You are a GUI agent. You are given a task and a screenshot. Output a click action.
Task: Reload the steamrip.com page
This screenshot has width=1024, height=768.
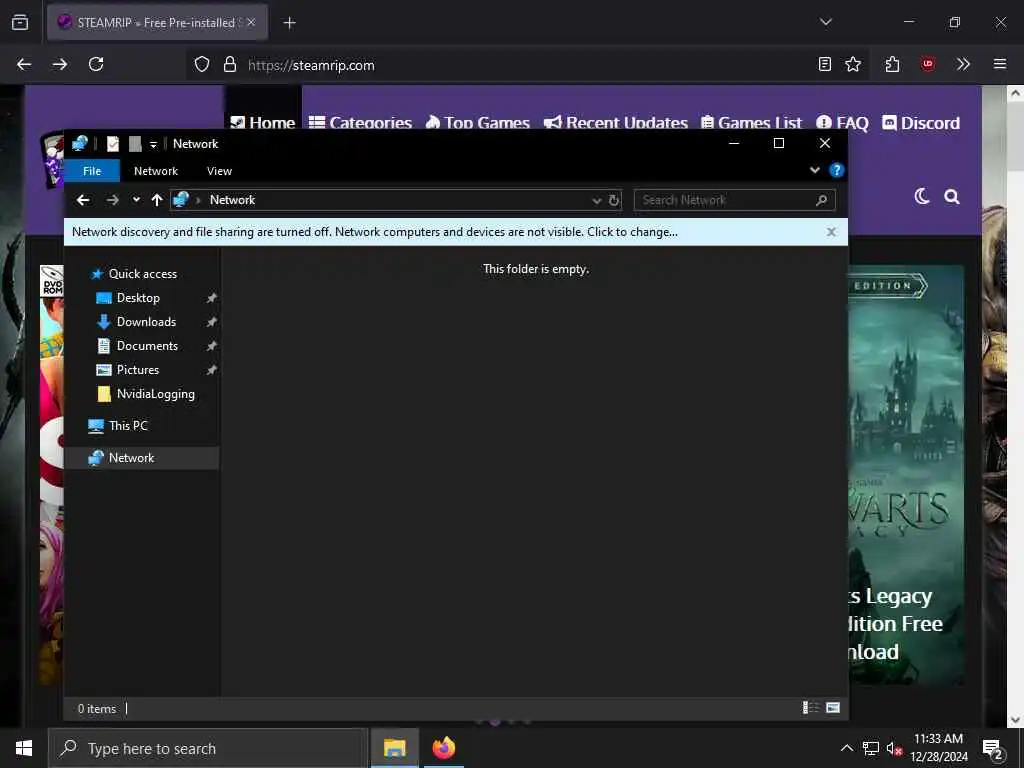click(96, 64)
